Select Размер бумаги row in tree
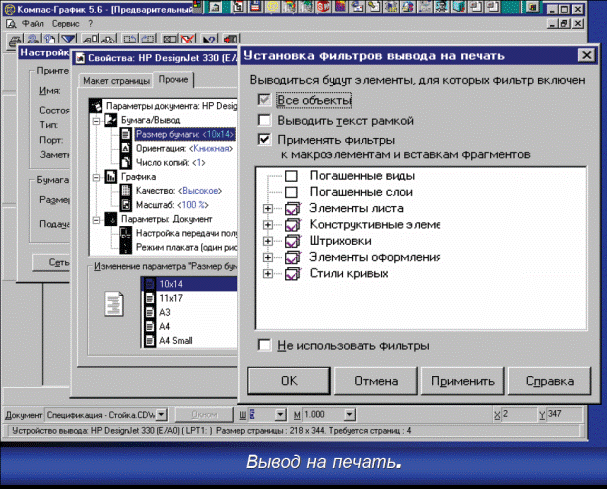This screenshot has width=607, height=489. pos(185,134)
